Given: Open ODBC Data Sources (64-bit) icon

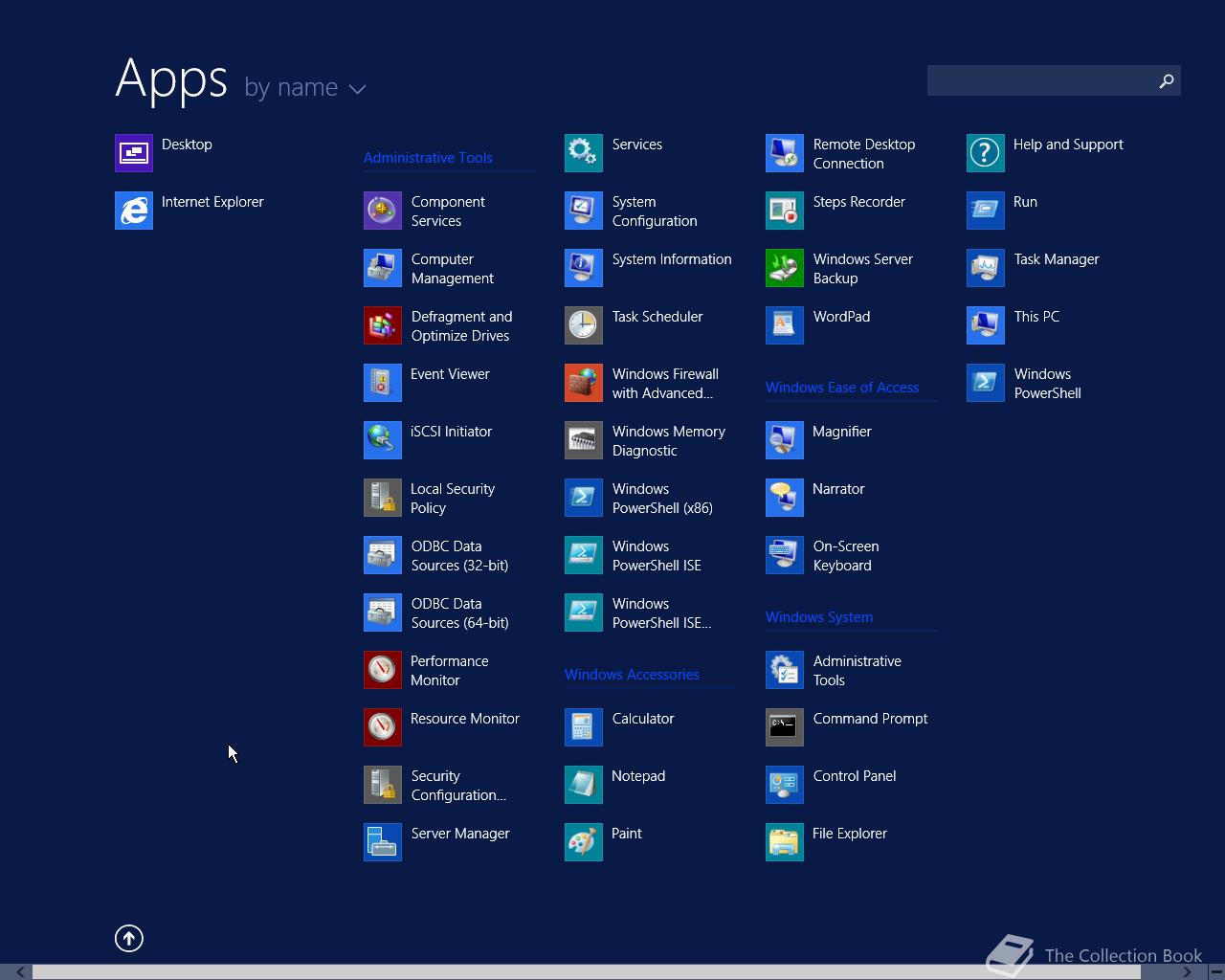Looking at the screenshot, I should (383, 612).
